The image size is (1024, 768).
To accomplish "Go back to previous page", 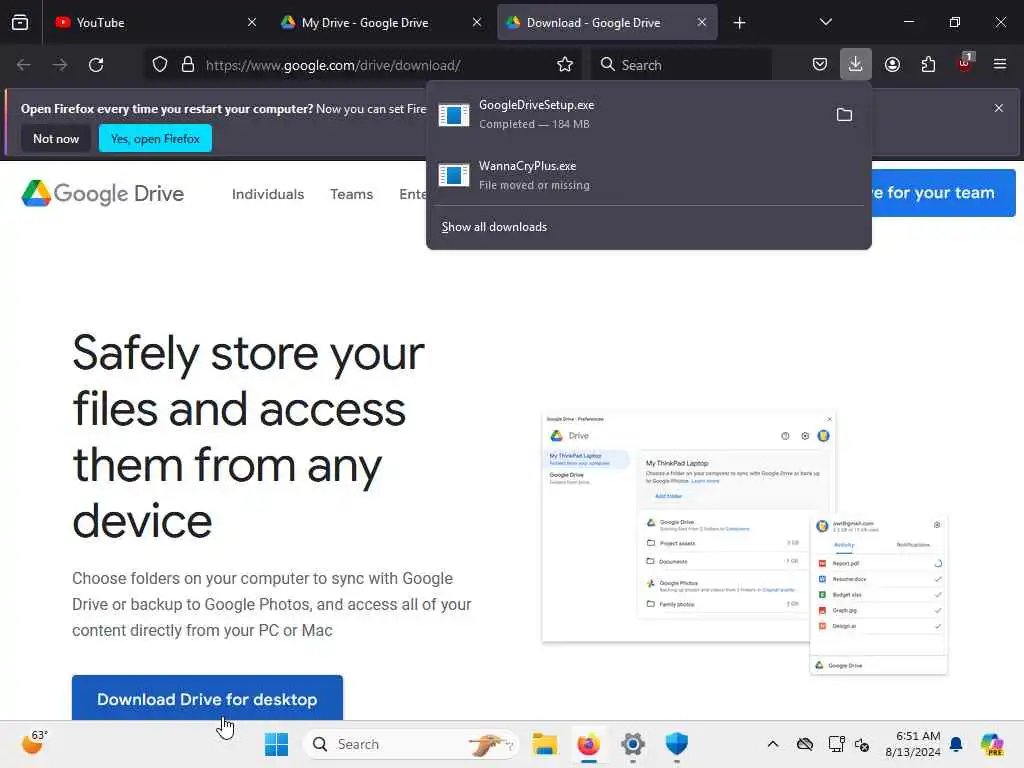I will [x=24, y=65].
